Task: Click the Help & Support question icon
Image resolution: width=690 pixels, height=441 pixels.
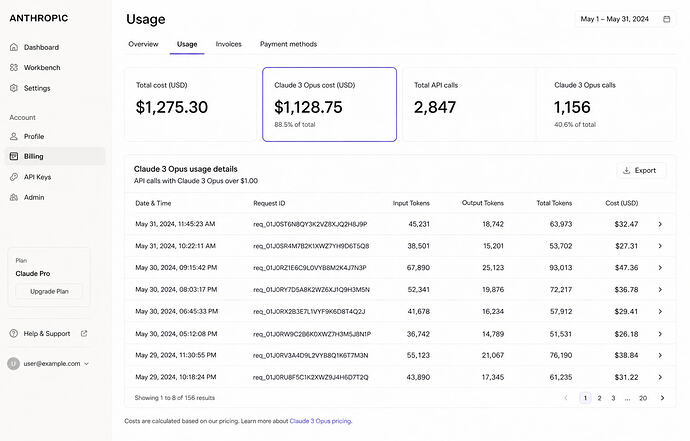Action: click(x=14, y=334)
